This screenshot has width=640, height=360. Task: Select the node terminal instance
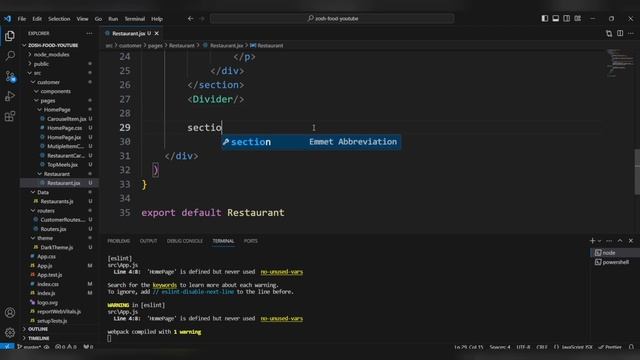click(x=615, y=253)
